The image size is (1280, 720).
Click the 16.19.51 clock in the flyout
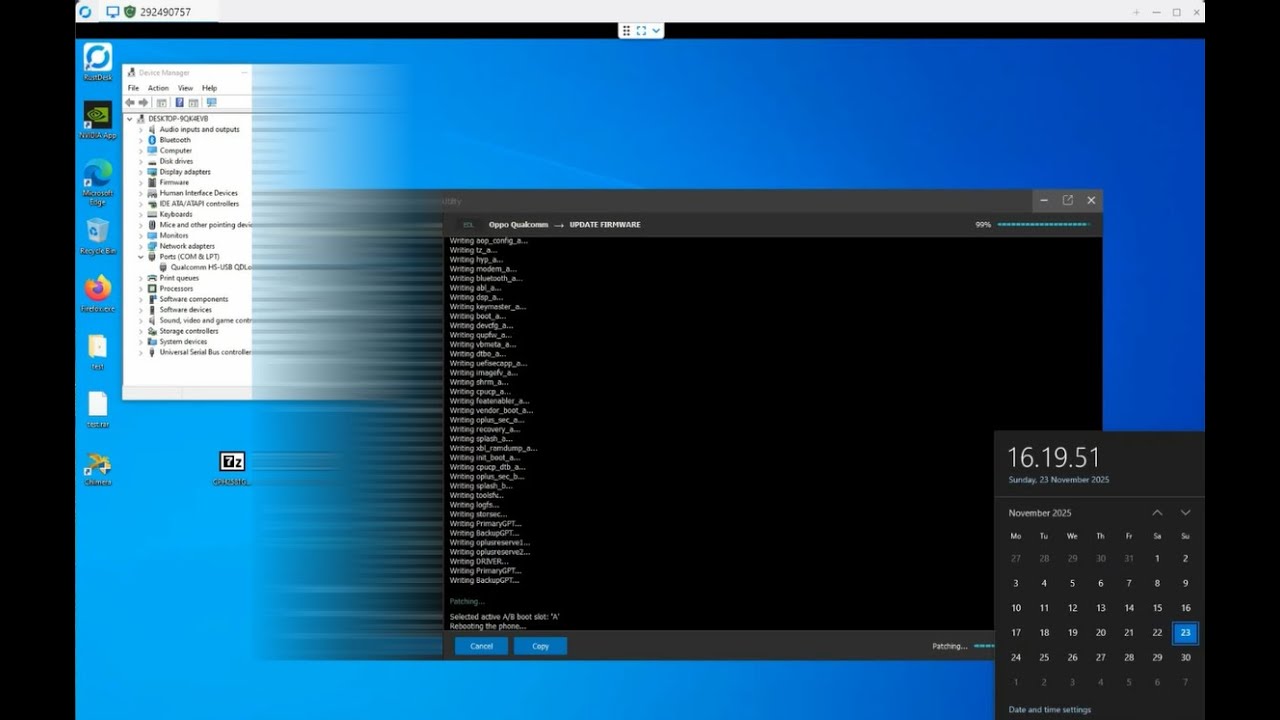tap(1053, 458)
